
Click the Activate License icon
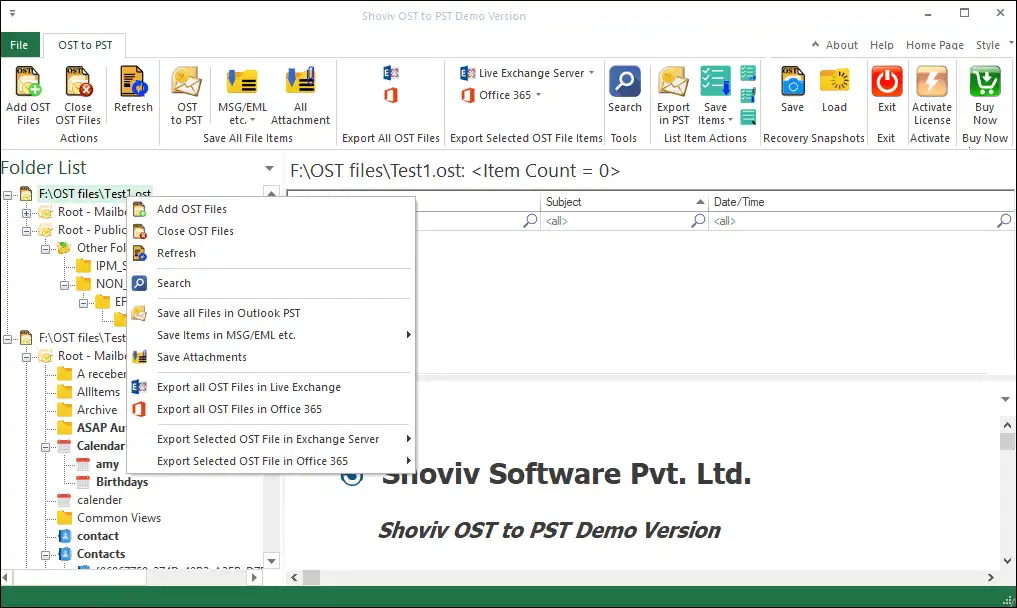click(x=932, y=82)
